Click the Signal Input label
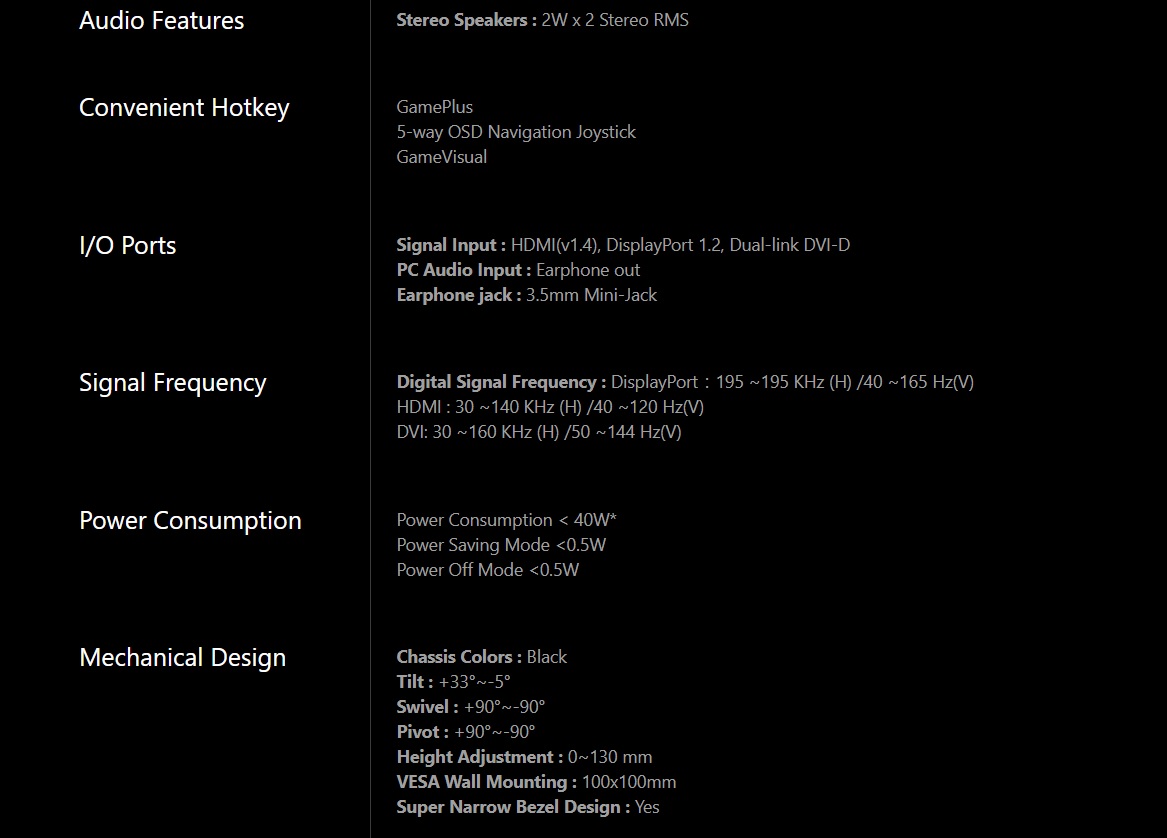1167x838 pixels. 451,245
